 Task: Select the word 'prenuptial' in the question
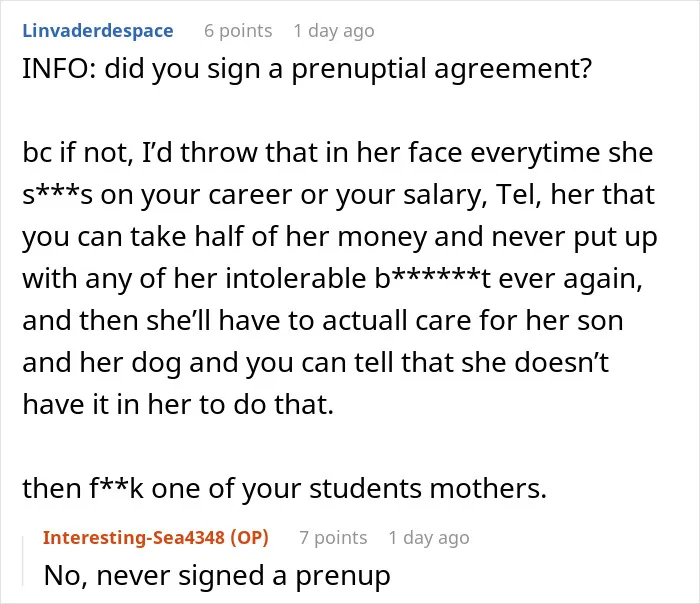pyautogui.click(x=358, y=70)
